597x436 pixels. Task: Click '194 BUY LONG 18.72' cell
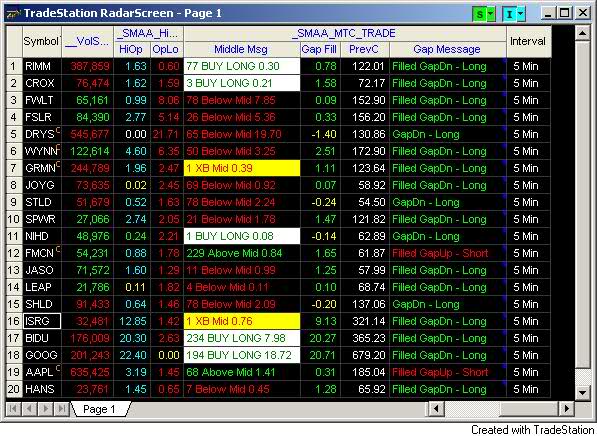coord(242,355)
